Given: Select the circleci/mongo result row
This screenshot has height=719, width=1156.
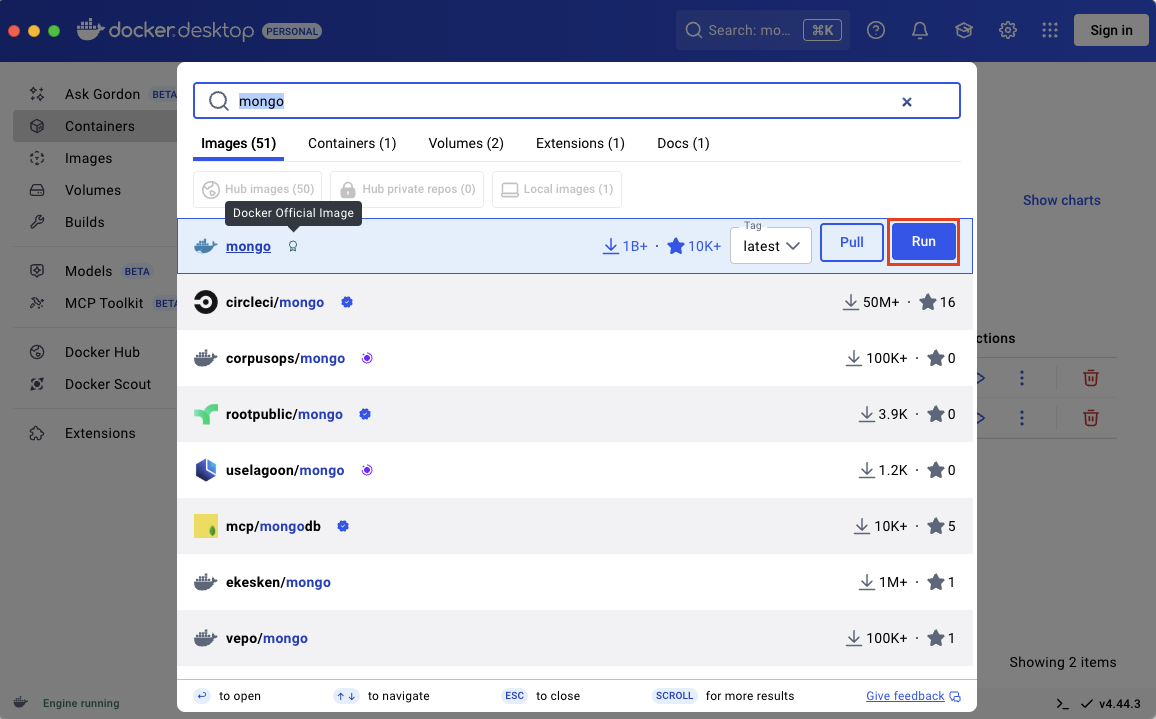Looking at the screenshot, I should [x=575, y=302].
